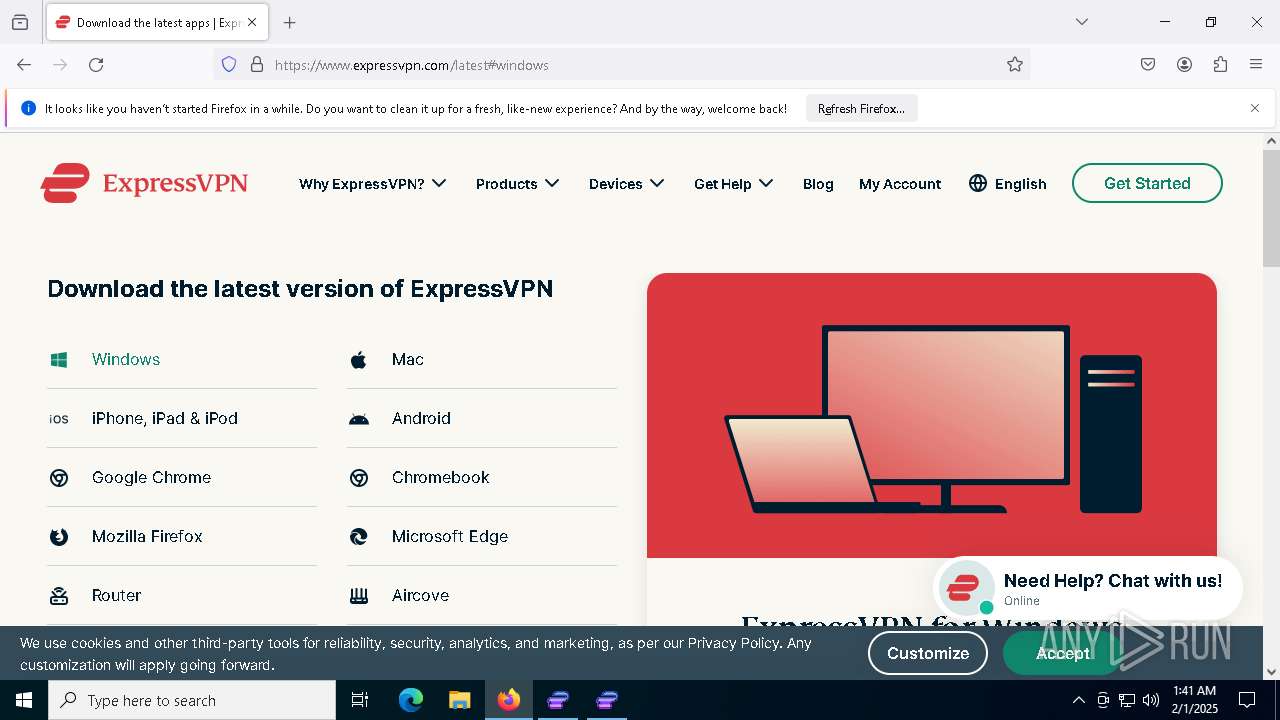Viewport: 1280px width, 720px height.
Task: Accept cookies
Action: click(x=1062, y=653)
